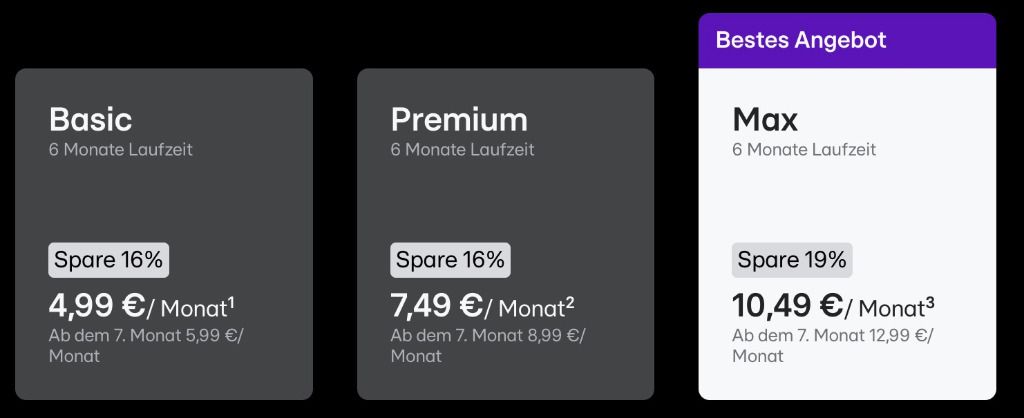Click the Max plan title

[x=765, y=120]
